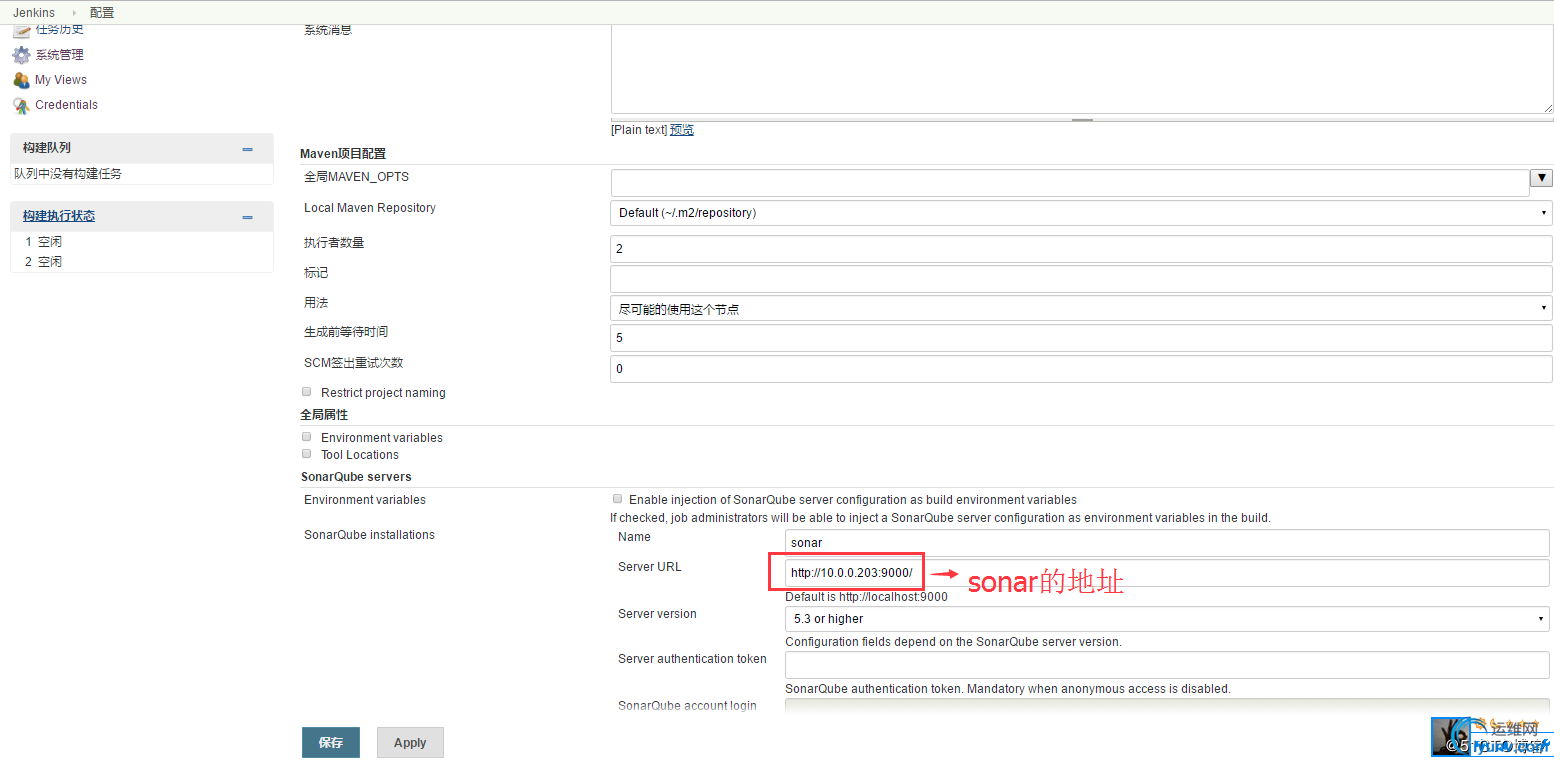This screenshot has width=1554, height=763.
Task: Enable the Environment variables checkbox under 全局属性
Action: point(307,437)
